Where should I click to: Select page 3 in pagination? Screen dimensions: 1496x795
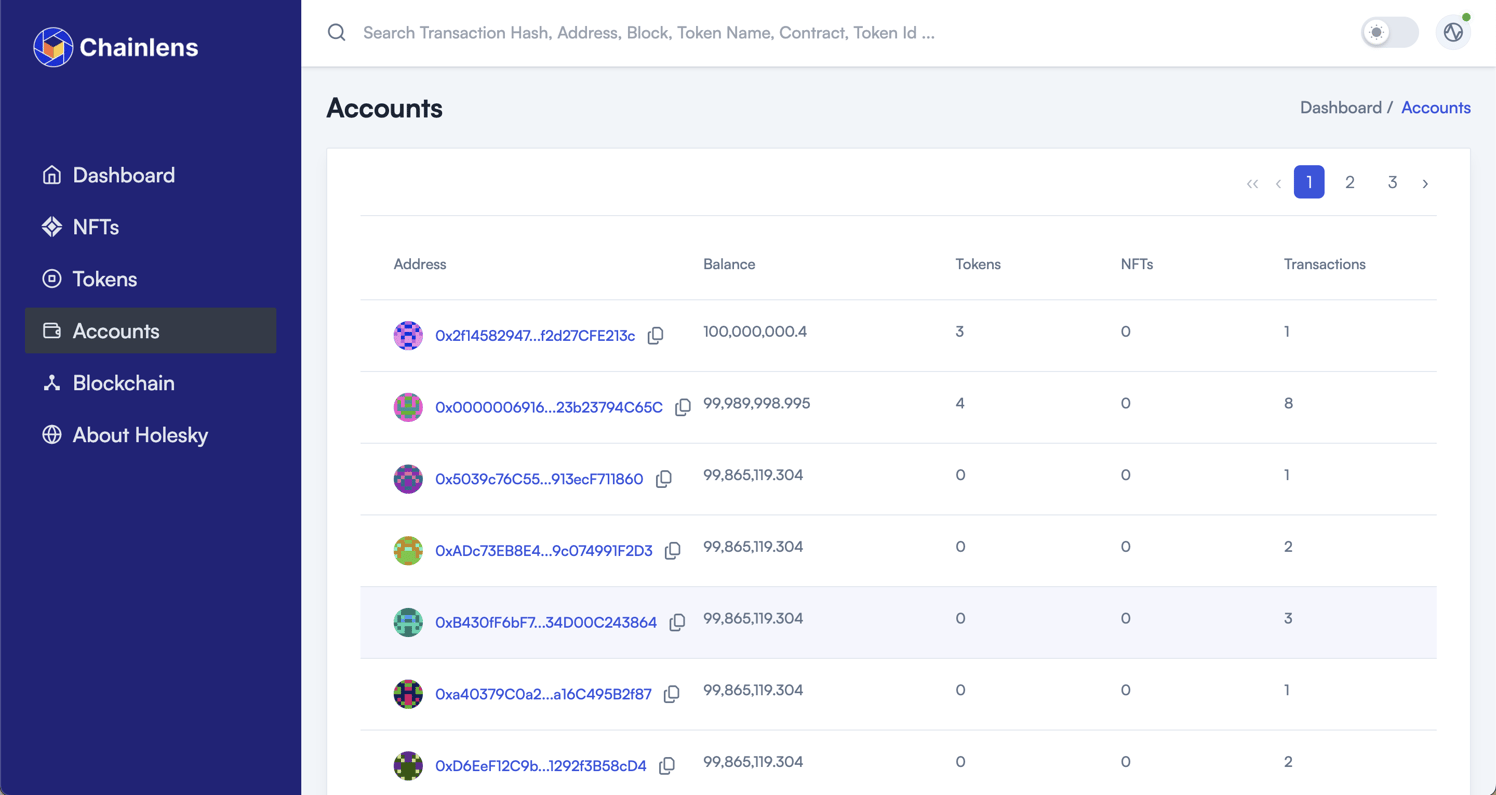click(x=1392, y=183)
